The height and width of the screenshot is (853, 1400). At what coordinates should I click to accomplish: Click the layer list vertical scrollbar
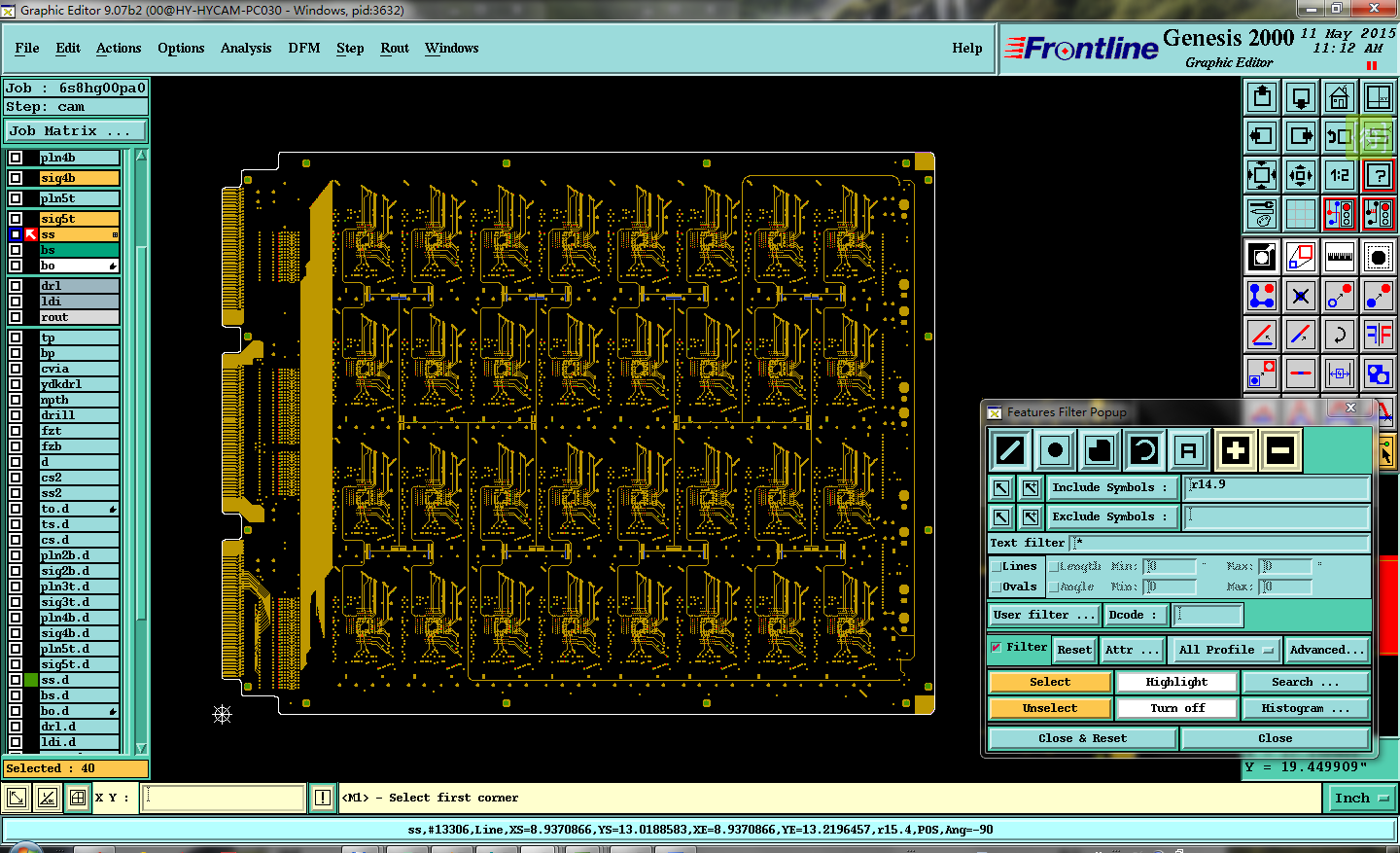[142, 450]
